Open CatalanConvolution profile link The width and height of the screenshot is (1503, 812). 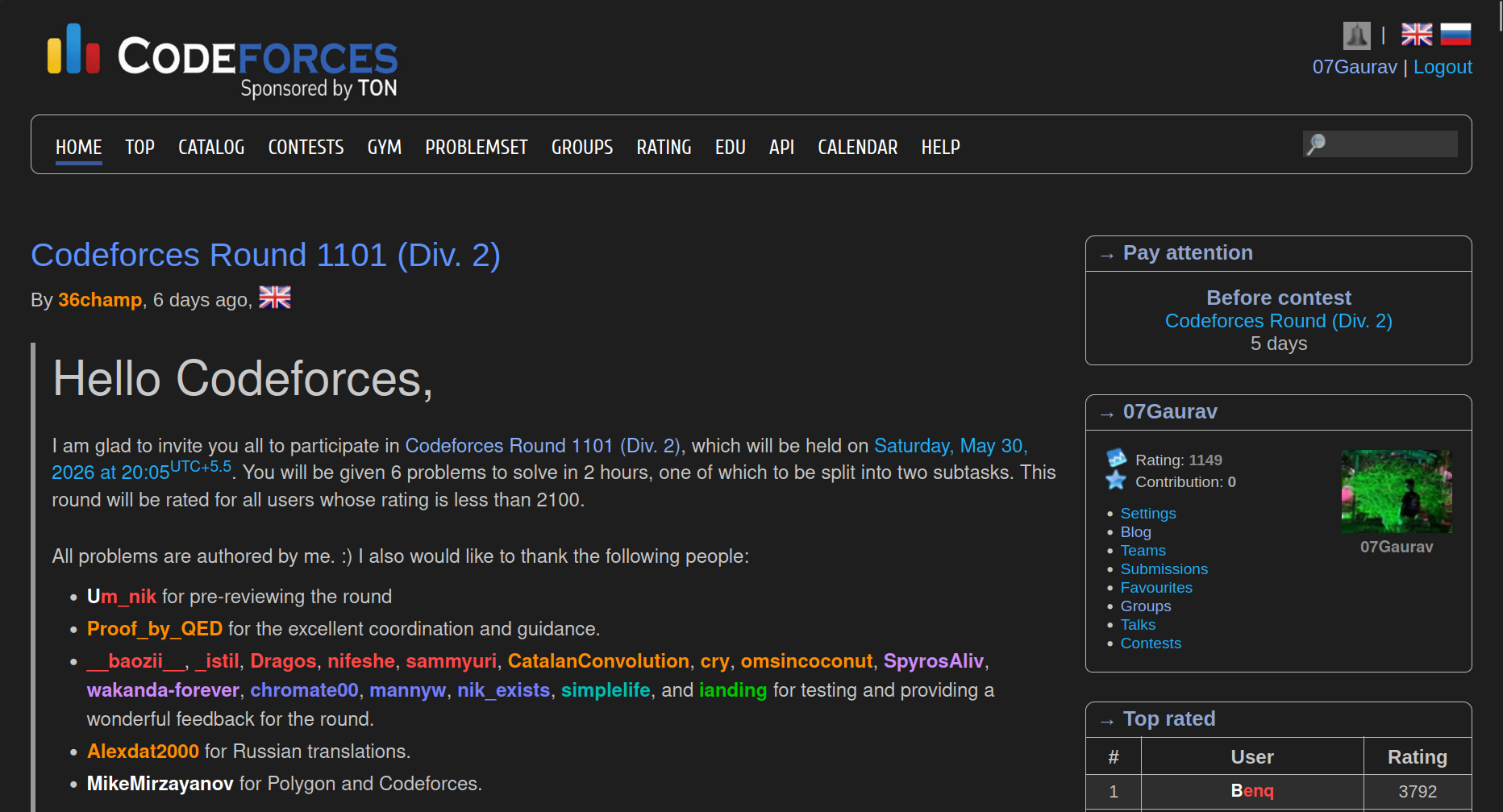pos(598,661)
